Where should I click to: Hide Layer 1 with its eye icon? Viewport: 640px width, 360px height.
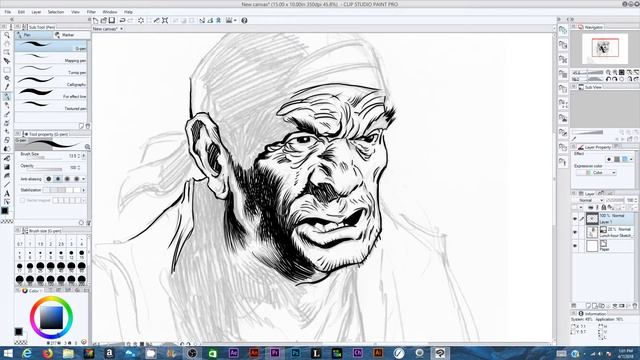[575, 219]
